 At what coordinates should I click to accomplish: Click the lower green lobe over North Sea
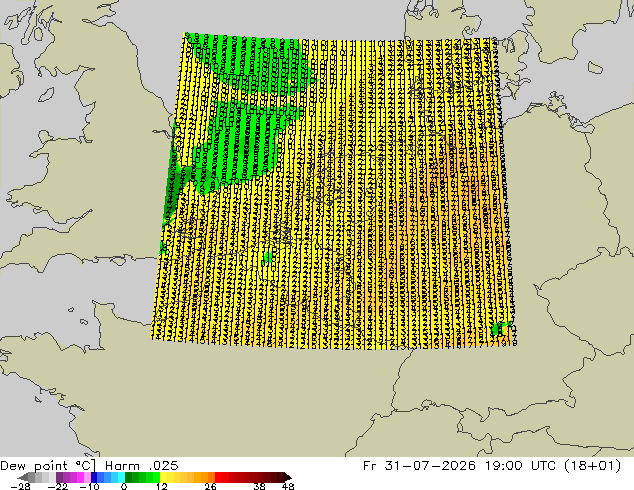coord(243,142)
